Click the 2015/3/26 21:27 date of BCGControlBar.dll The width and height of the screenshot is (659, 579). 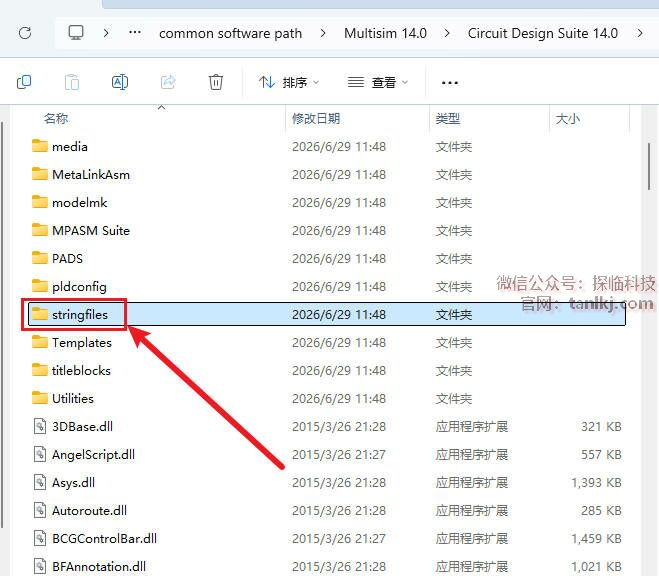point(339,539)
